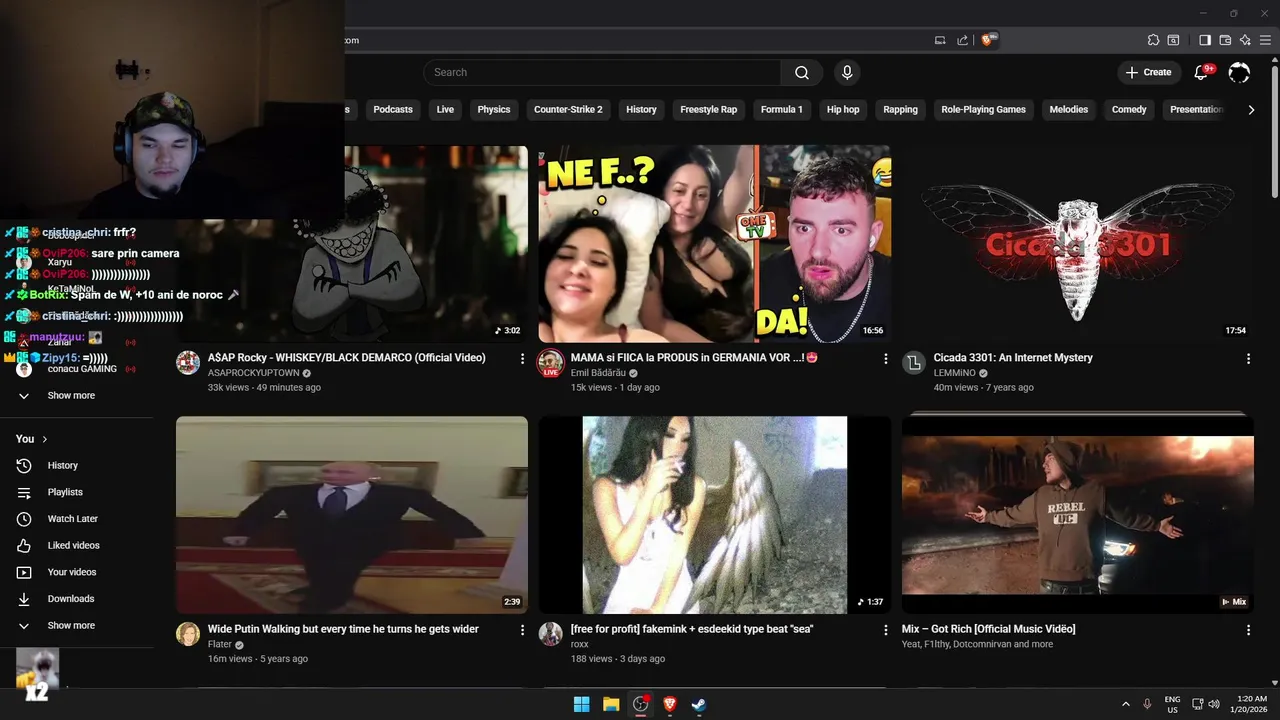Show hidden system tray icons chevron

1126,704
